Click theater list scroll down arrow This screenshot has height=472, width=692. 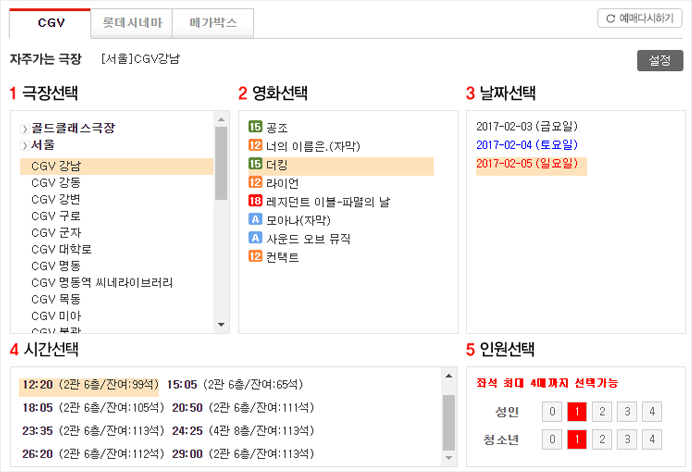pyautogui.click(x=222, y=325)
